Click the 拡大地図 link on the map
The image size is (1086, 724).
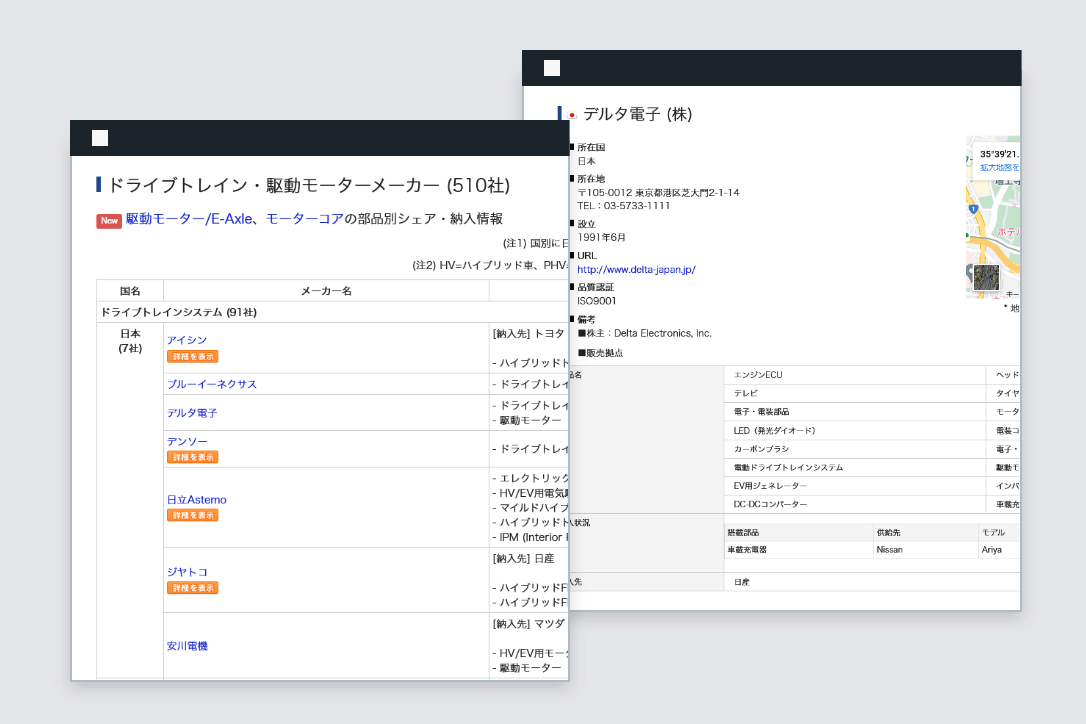(x=999, y=168)
